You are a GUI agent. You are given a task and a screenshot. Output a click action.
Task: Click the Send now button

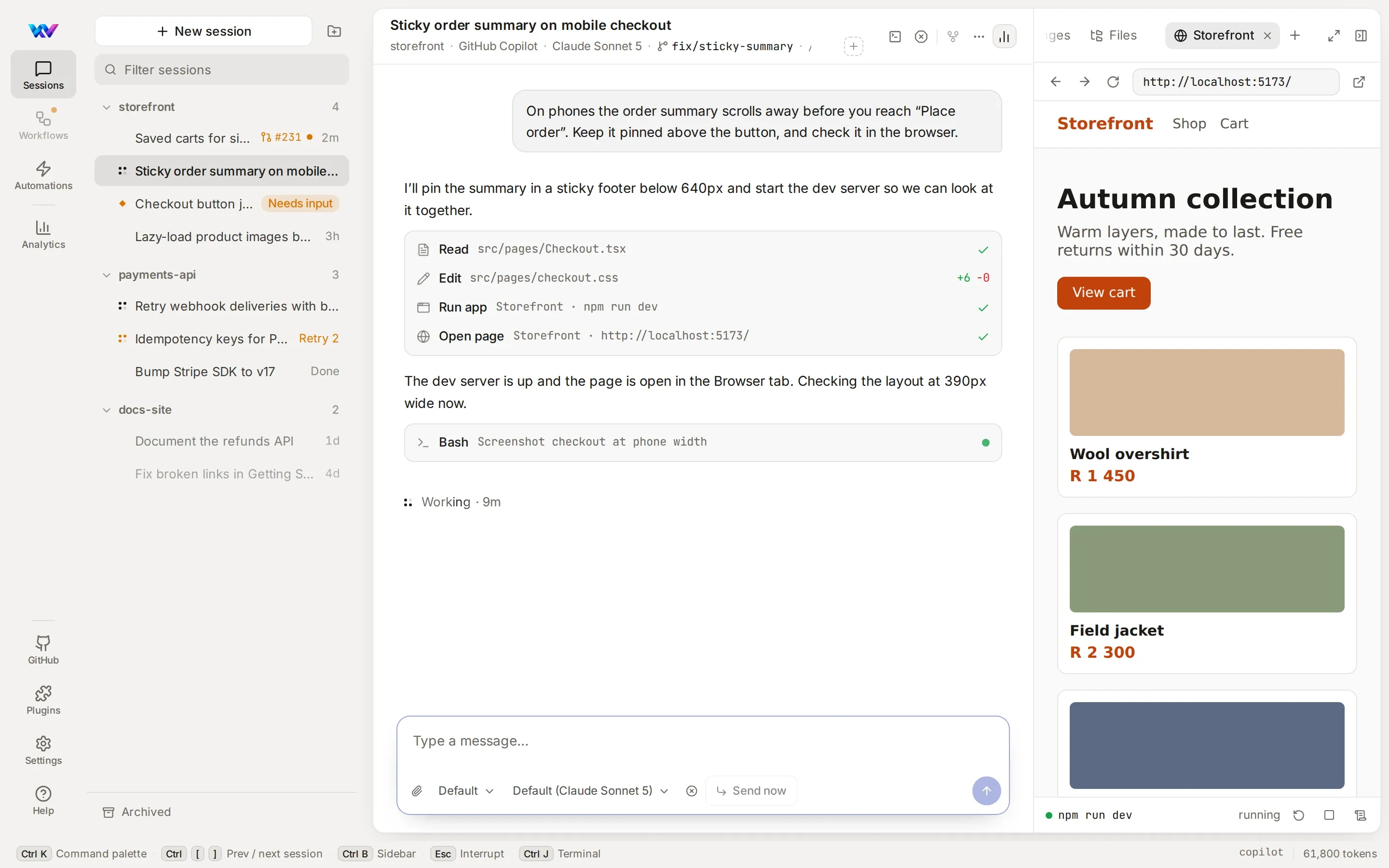(x=751, y=791)
